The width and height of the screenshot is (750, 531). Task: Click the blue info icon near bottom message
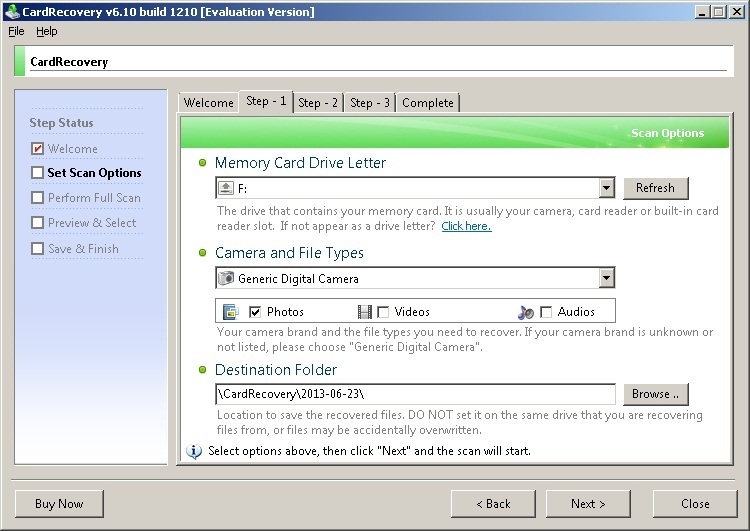194,451
